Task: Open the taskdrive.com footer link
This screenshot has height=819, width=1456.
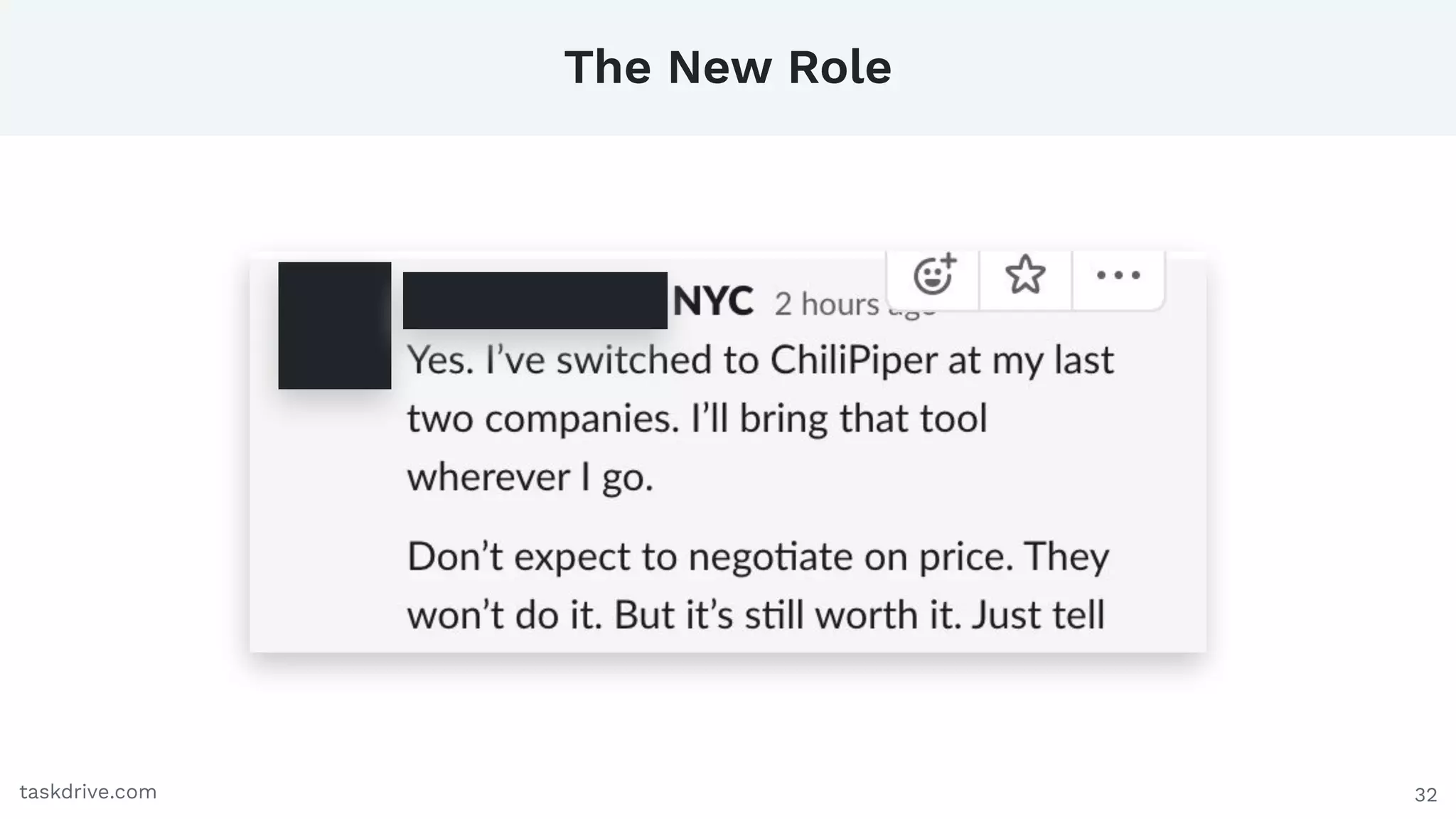Action: tap(88, 792)
